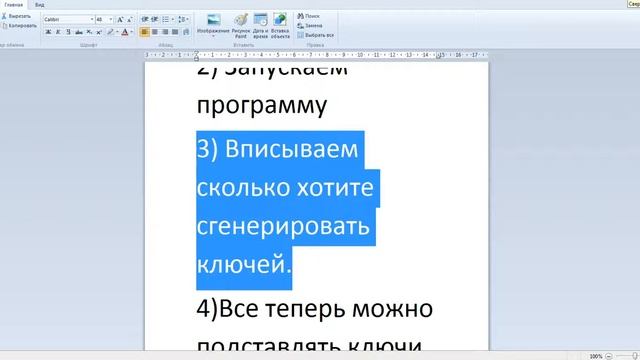The image size is (640, 360).
Task: Open the Замена replace dialog
Action: (310, 26)
